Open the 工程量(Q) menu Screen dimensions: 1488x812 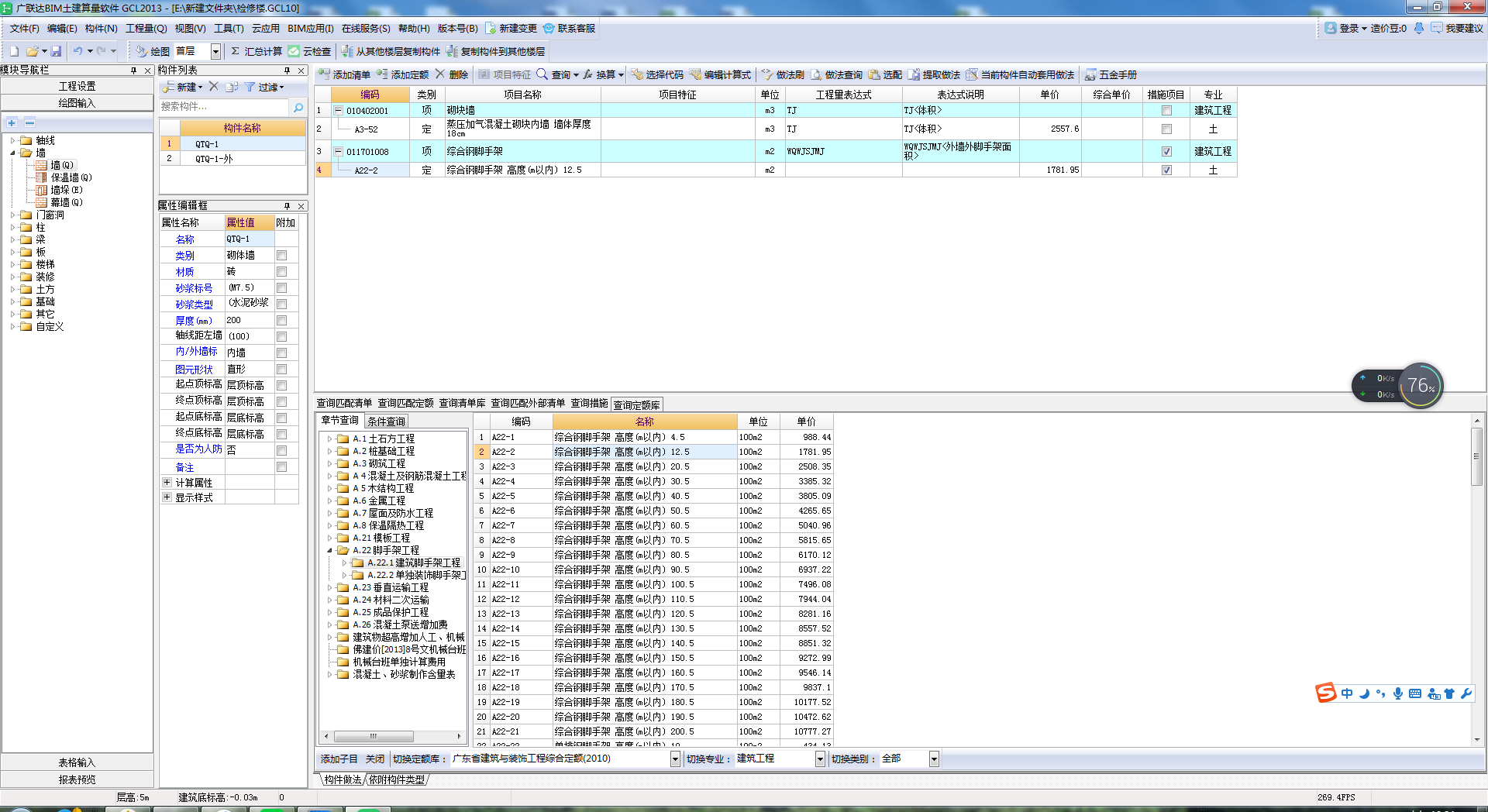pos(146,29)
